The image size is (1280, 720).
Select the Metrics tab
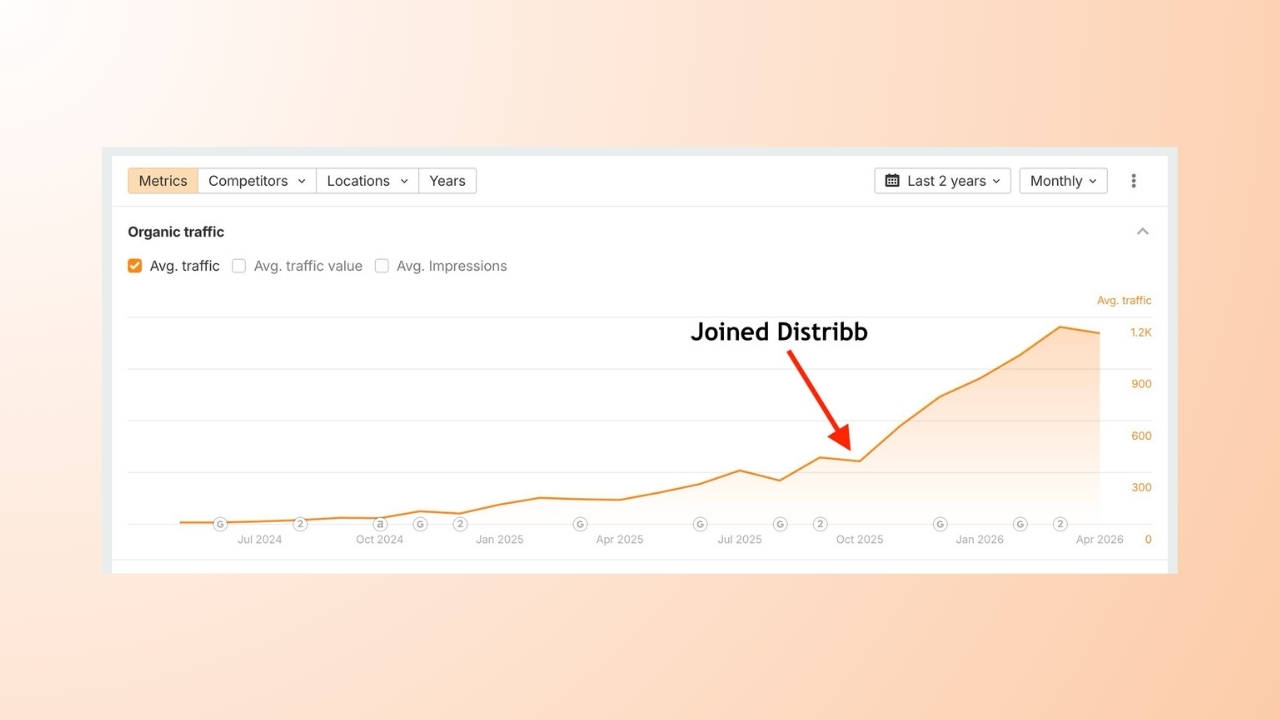pyautogui.click(x=163, y=181)
